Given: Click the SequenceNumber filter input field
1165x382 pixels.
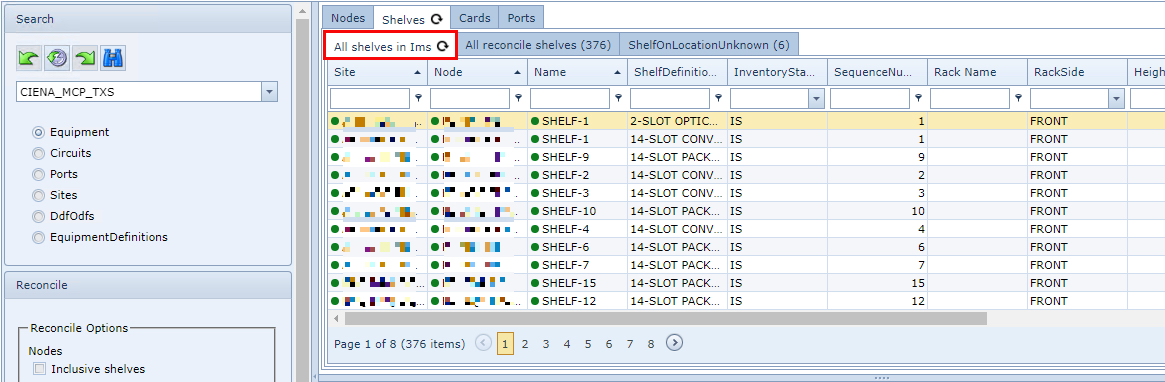Looking at the screenshot, I should pyautogui.click(x=870, y=98).
